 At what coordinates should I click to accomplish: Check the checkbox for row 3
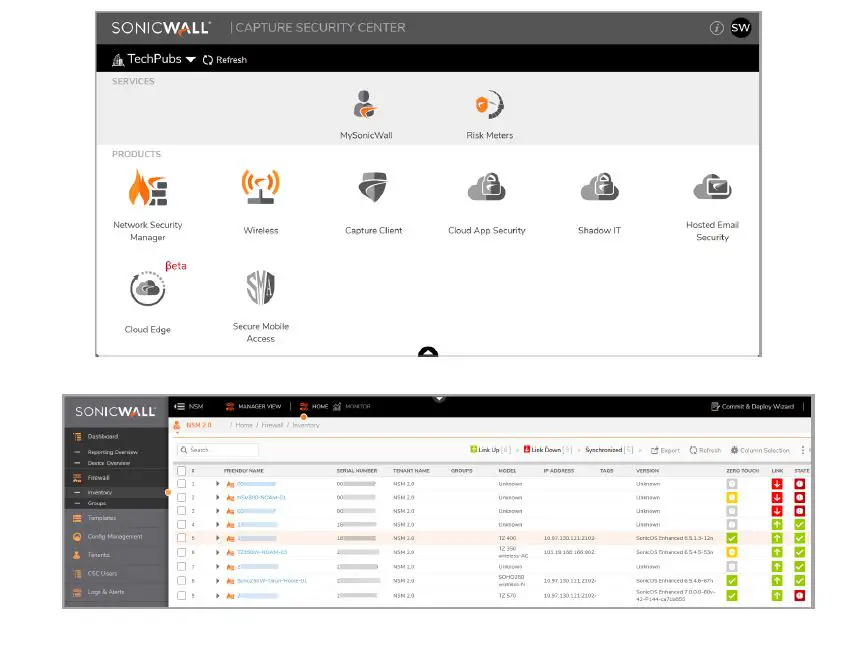(x=181, y=511)
